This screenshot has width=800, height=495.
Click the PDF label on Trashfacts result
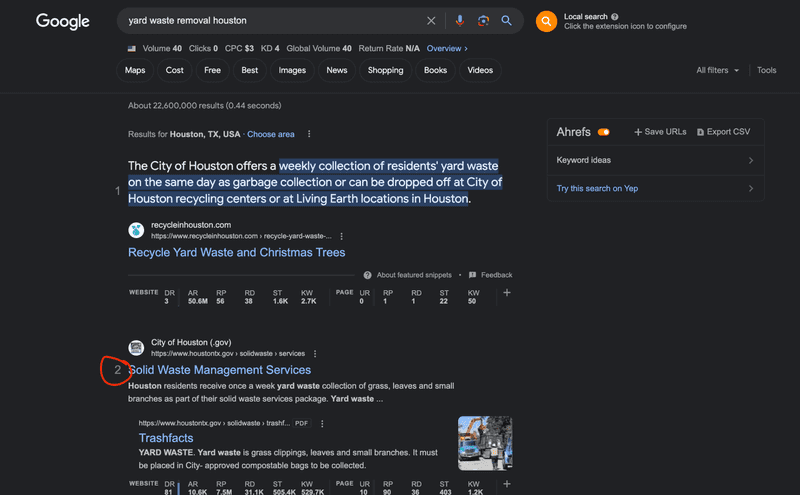(x=302, y=424)
